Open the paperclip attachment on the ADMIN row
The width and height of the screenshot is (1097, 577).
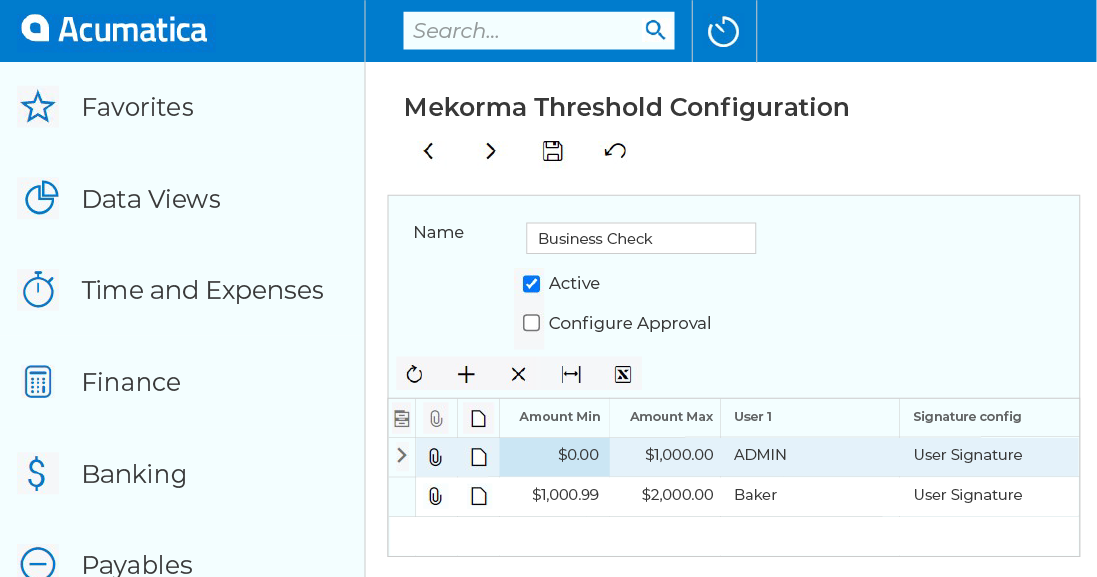(435, 455)
